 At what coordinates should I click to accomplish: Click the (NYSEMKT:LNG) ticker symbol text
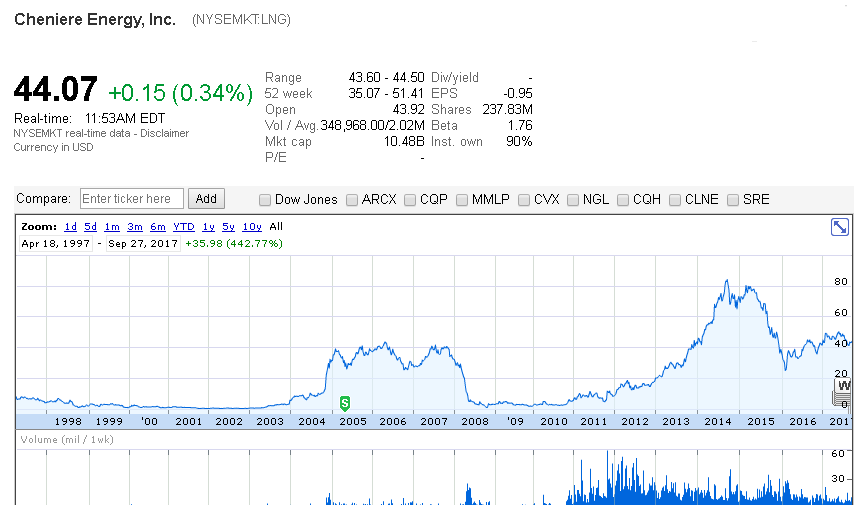(241, 20)
